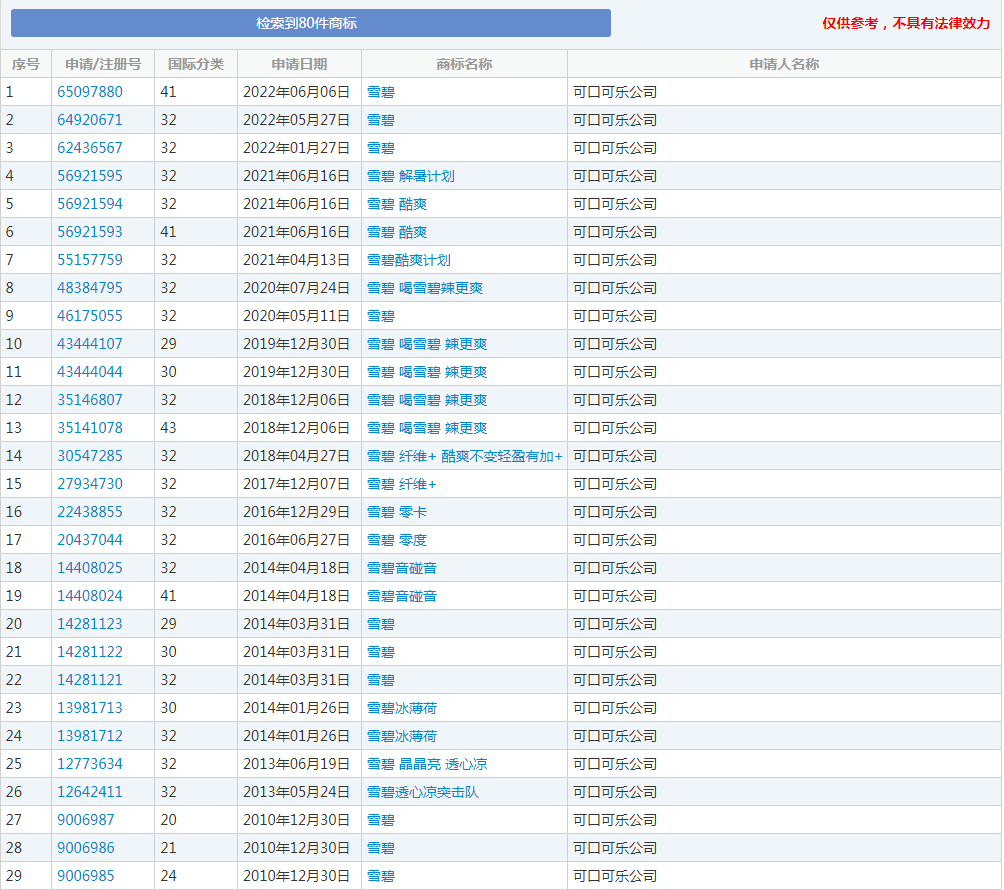Open registration number 13981712 link
This screenshot has height=890, width=1004.
90,736
